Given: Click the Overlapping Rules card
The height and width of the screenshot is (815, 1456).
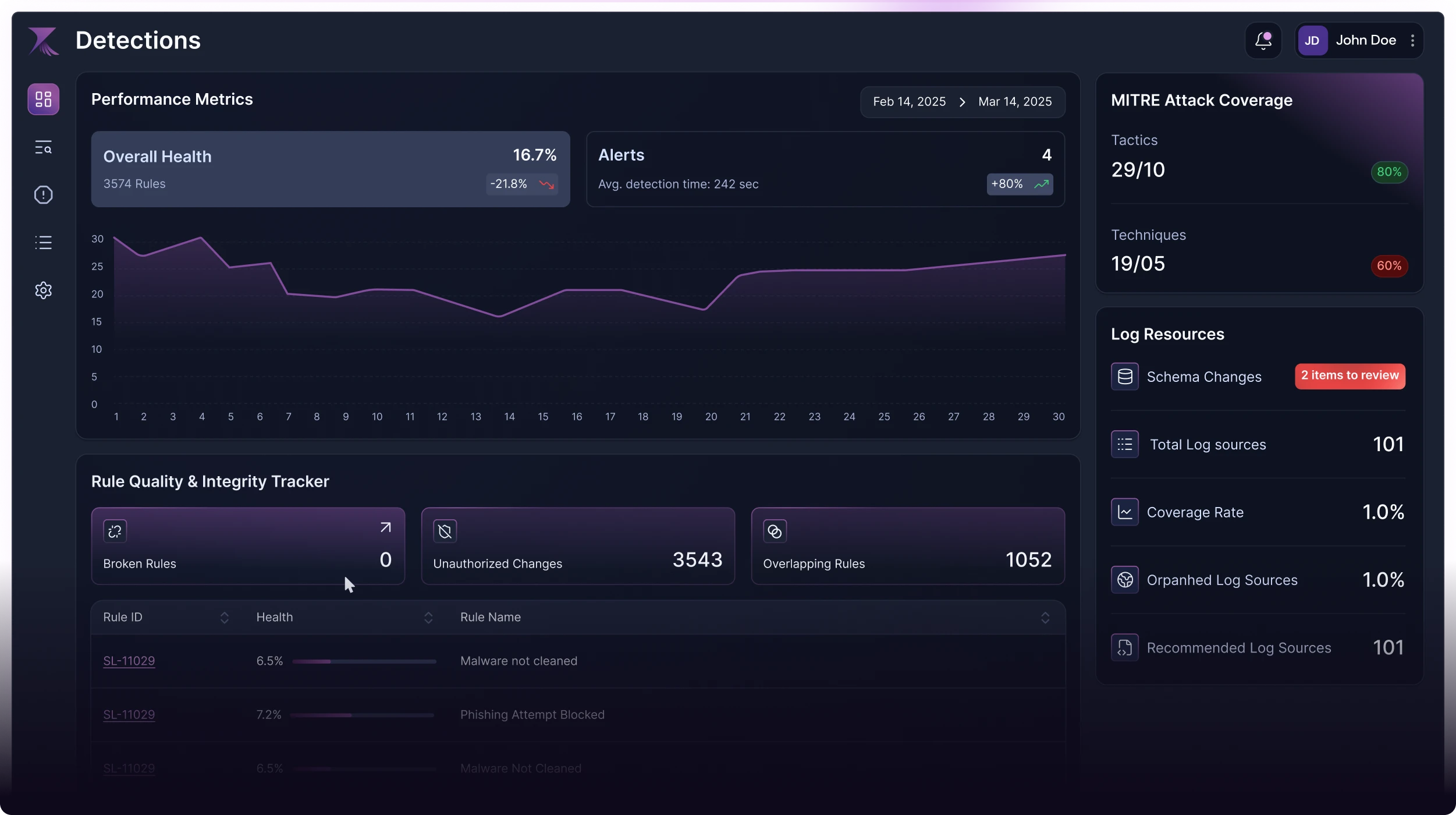Looking at the screenshot, I should pos(908,546).
